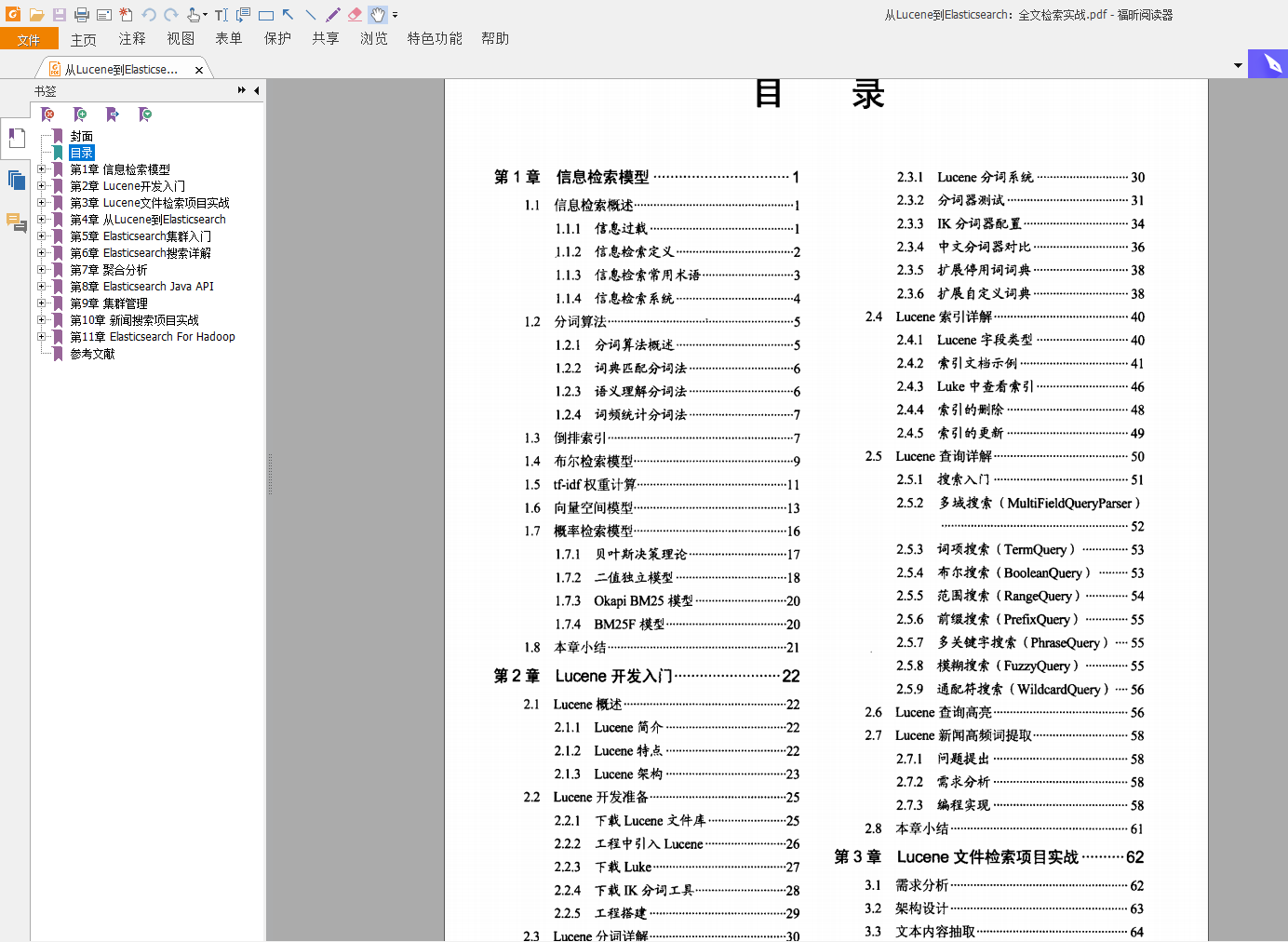Click the Print icon in quick toolbar
The image size is (1288, 942).
[82, 15]
